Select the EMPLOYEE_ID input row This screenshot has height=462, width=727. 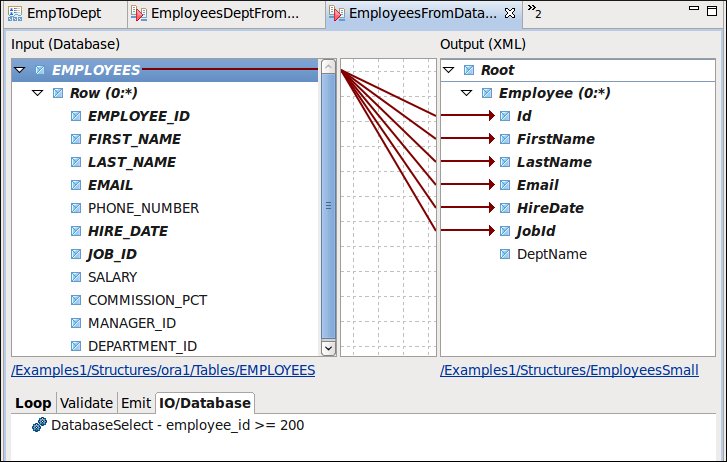pyautogui.click(x=139, y=116)
